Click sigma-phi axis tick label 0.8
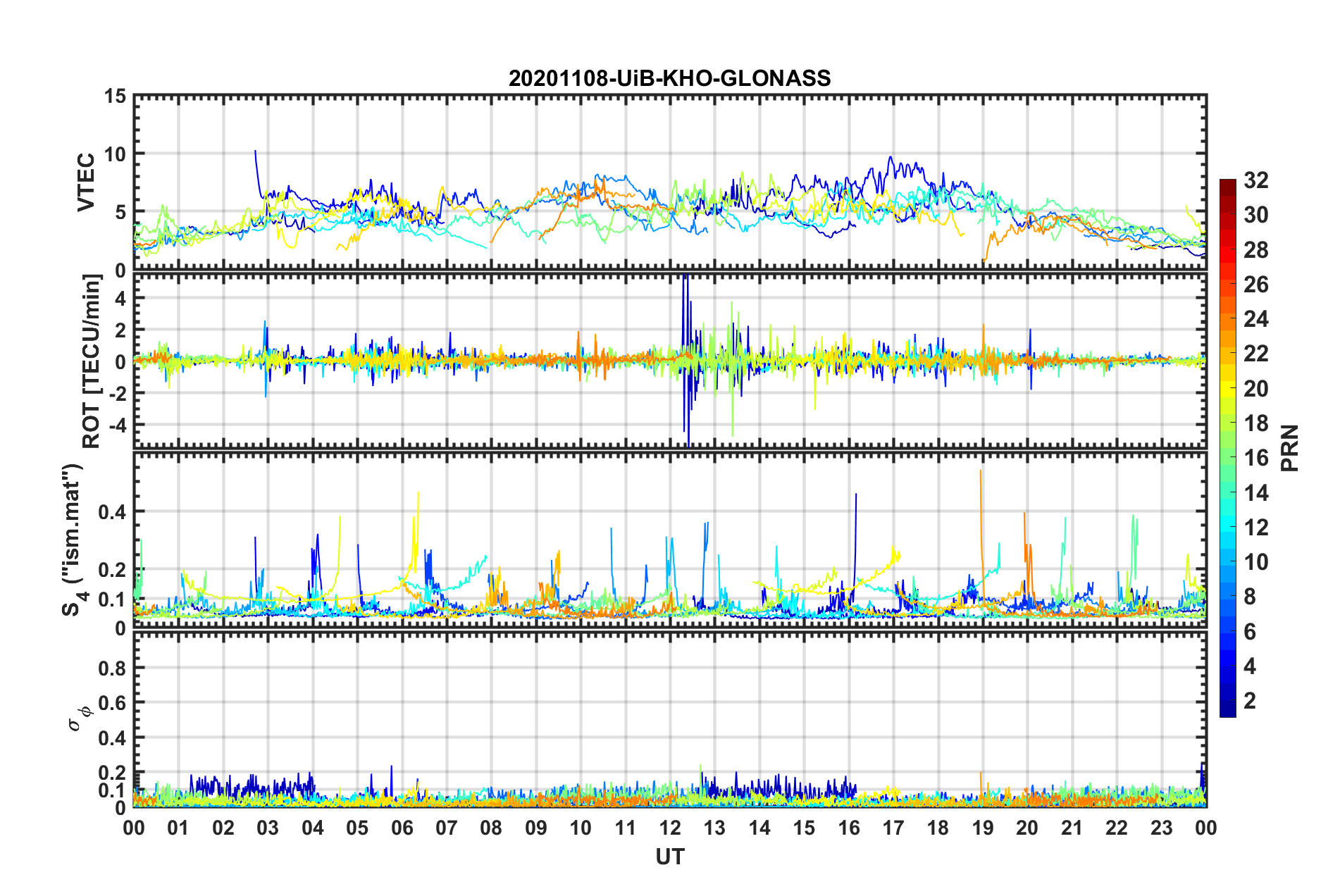The width and height of the screenshot is (1340, 896). tap(112, 668)
